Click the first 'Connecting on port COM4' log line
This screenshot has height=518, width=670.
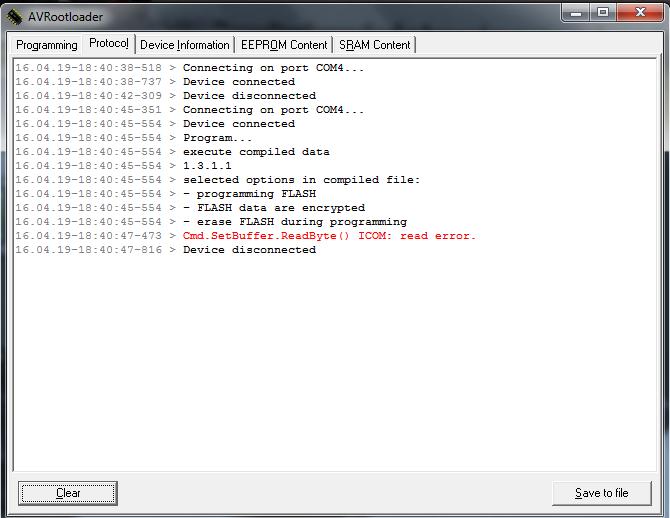pos(189,68)
